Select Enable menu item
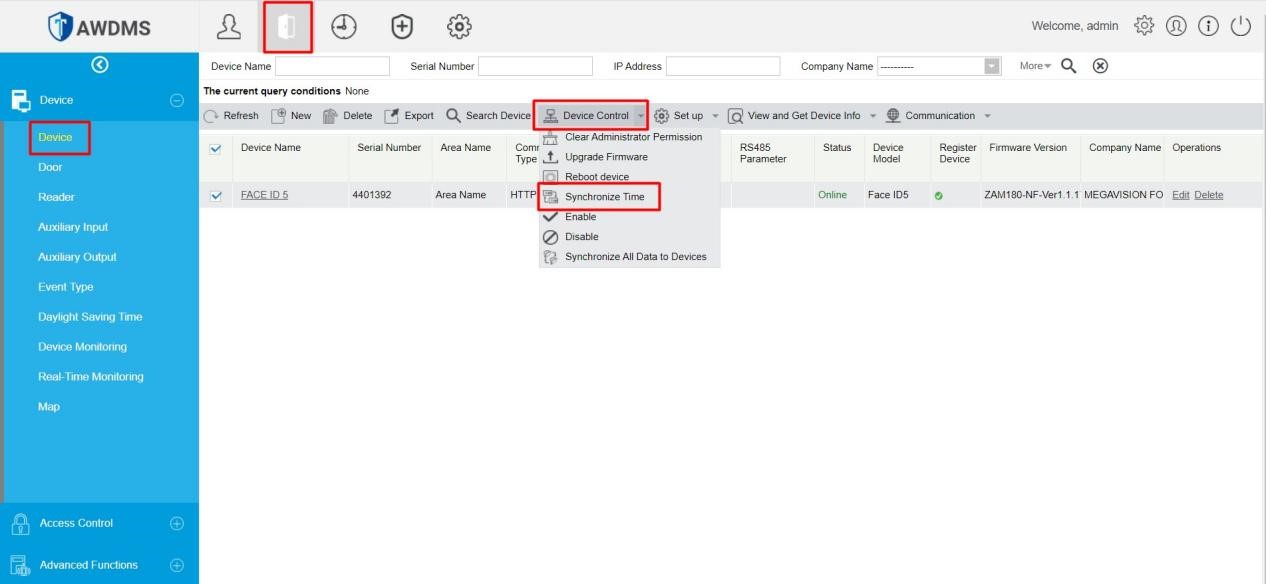The height and width of the screenshot is (584, 1266). click(x=629, y=217)
